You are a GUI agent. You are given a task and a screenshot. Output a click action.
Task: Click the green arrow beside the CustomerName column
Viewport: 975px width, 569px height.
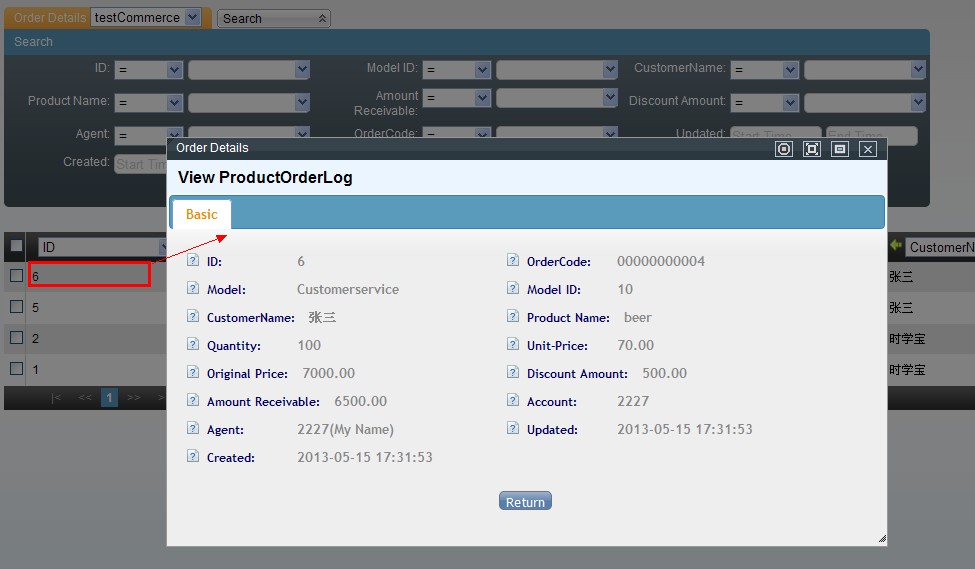coord(896,246)
